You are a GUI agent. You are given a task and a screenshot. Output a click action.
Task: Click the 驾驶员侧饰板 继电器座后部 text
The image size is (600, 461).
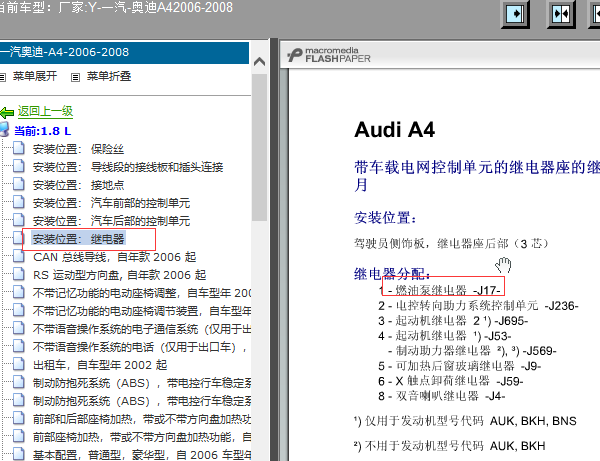[x=452, y=244]
